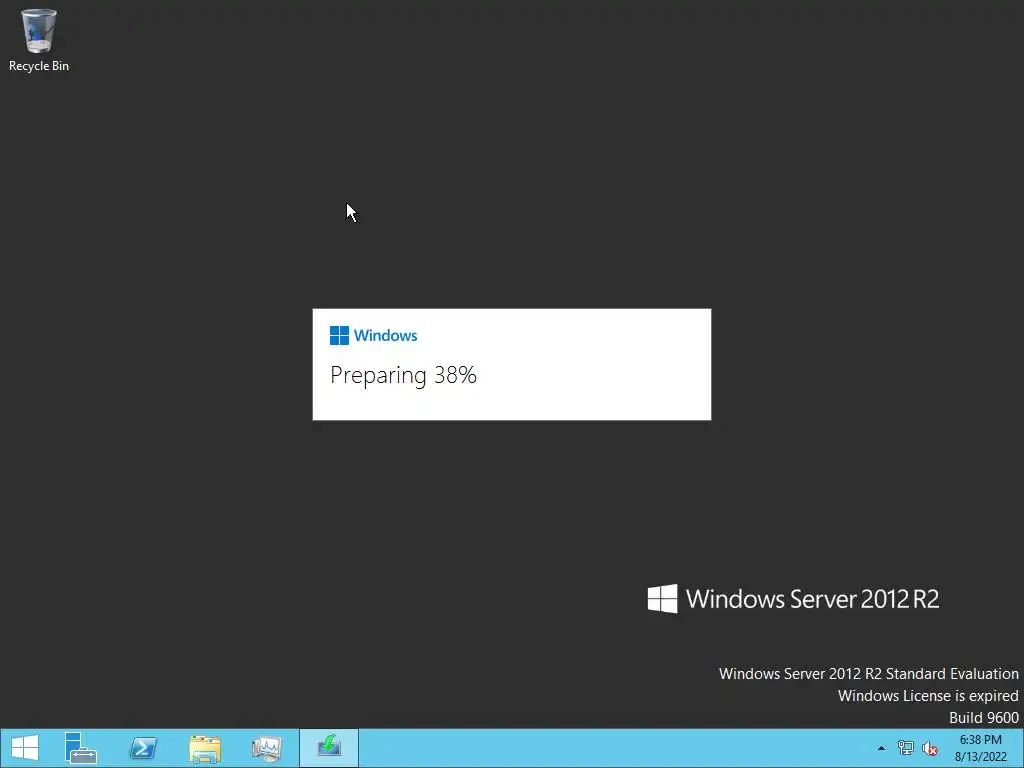Image resolution: width=1024 pixels, height=768 pixels.
Task: Click the 'Preparing 38%' progress text
Action: [x=403, y=375]
